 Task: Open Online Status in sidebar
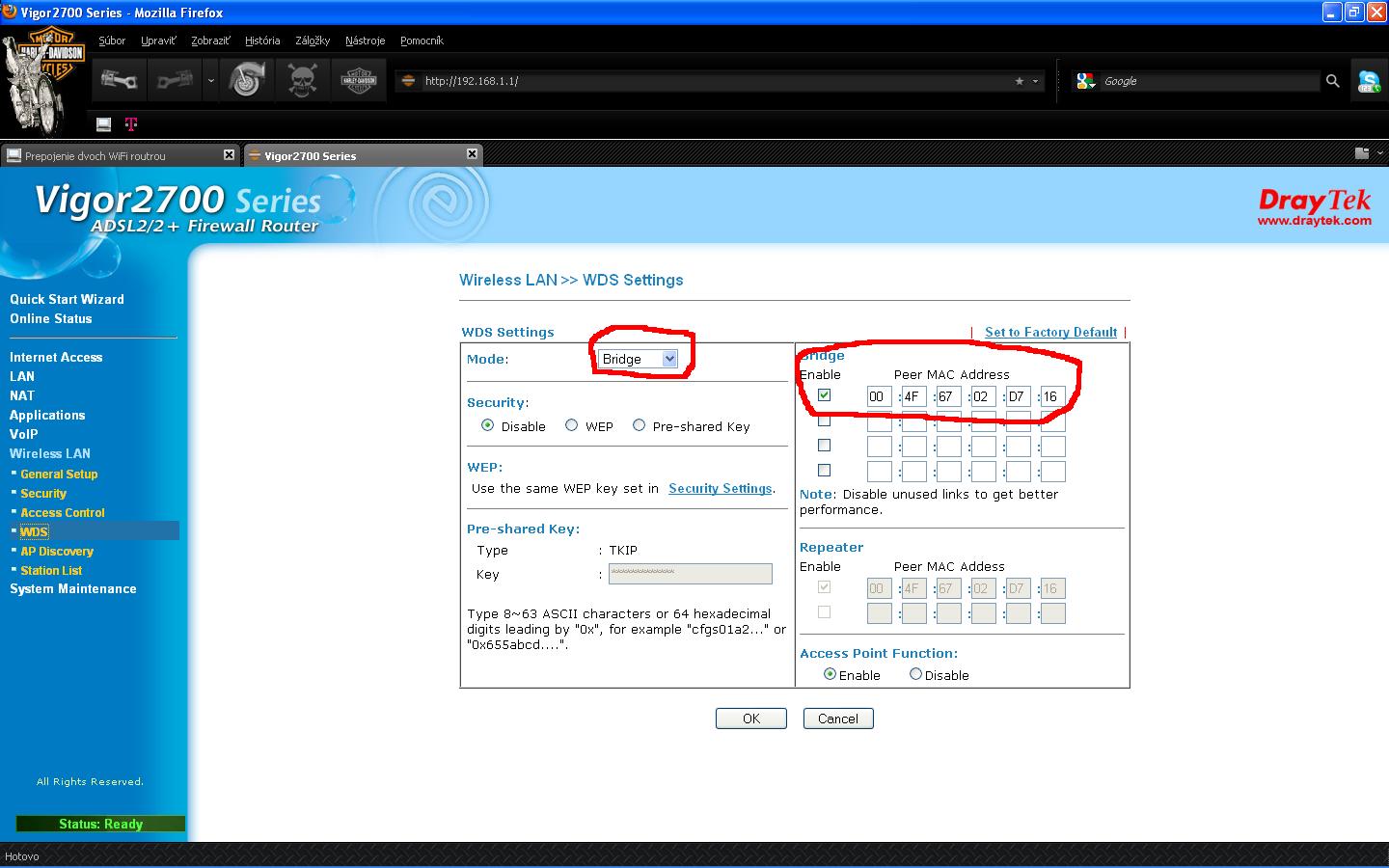[x=51, y=318]
